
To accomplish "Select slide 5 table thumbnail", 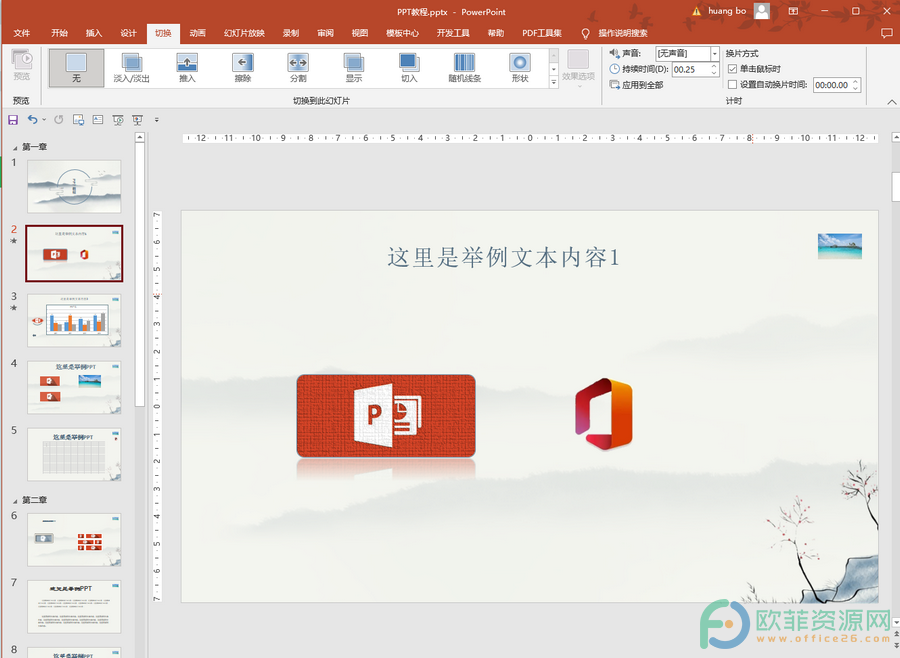I will pyautogui.click(x=74, y=454).
